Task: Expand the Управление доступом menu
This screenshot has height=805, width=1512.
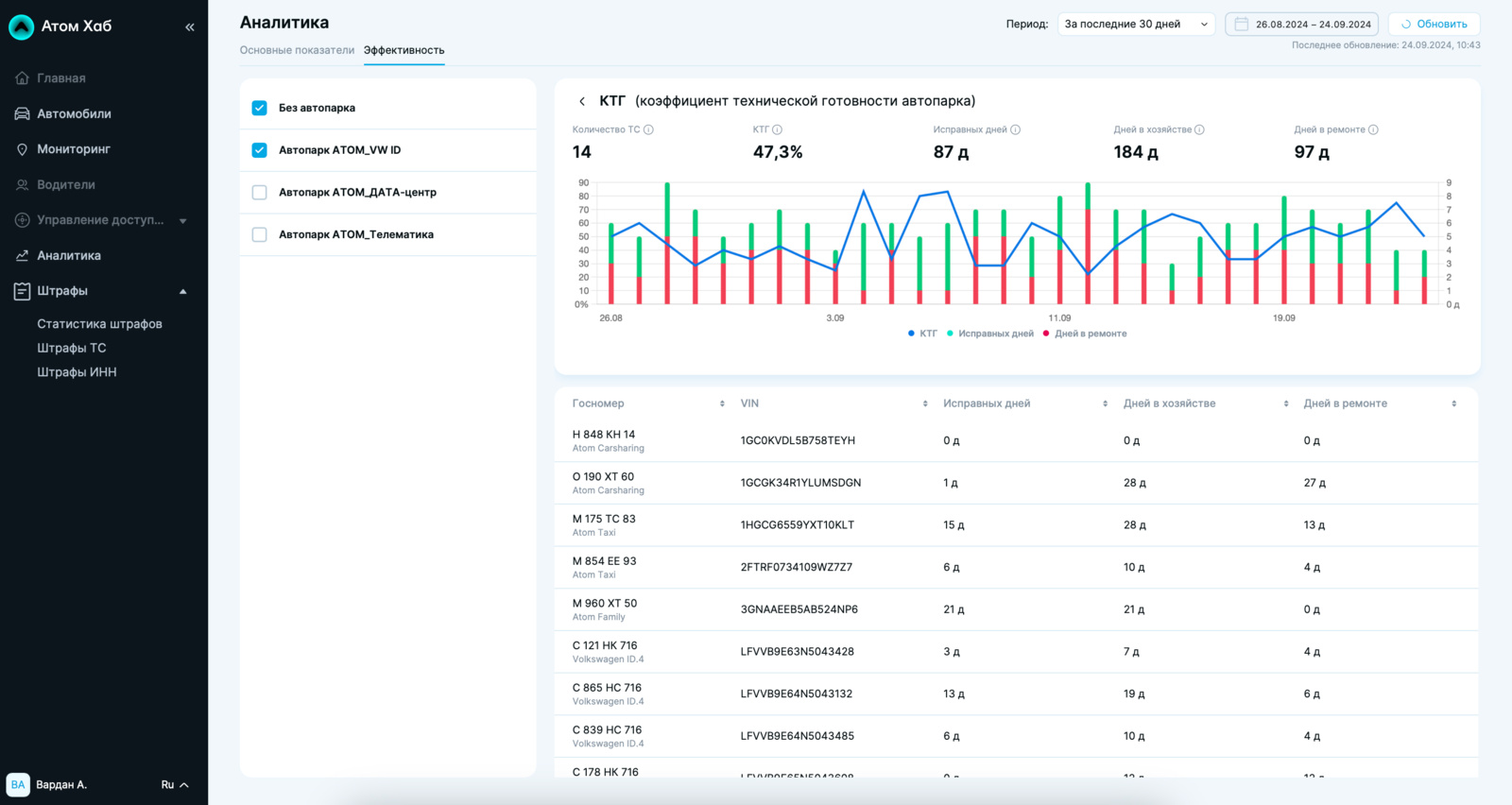Action: (100, 220)
